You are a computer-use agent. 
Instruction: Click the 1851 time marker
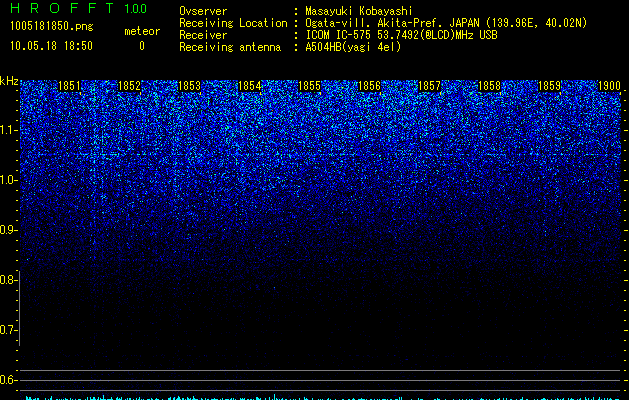(x=69, y=86)
